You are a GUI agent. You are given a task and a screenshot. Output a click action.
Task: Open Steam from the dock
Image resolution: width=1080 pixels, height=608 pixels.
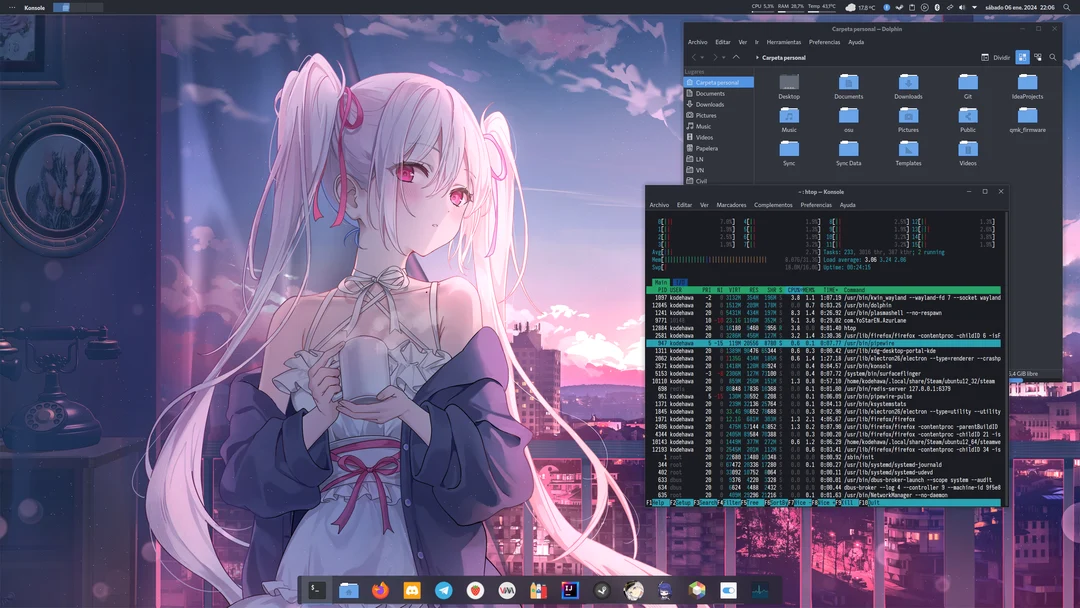tap(602, 590)
